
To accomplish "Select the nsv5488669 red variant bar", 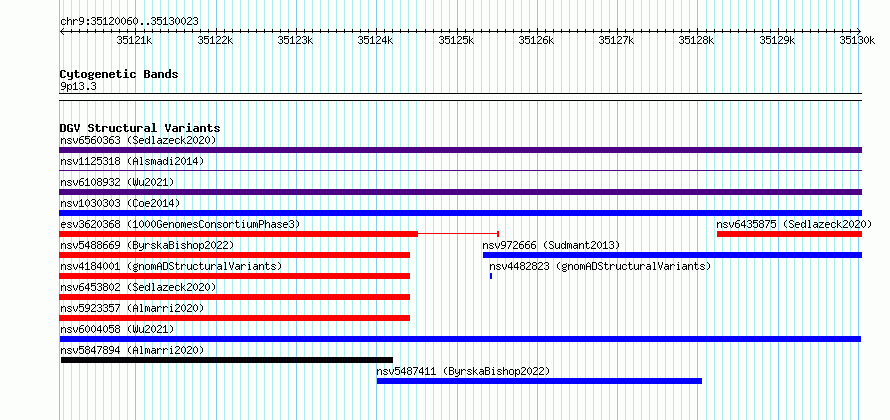I will click(234, 255).
